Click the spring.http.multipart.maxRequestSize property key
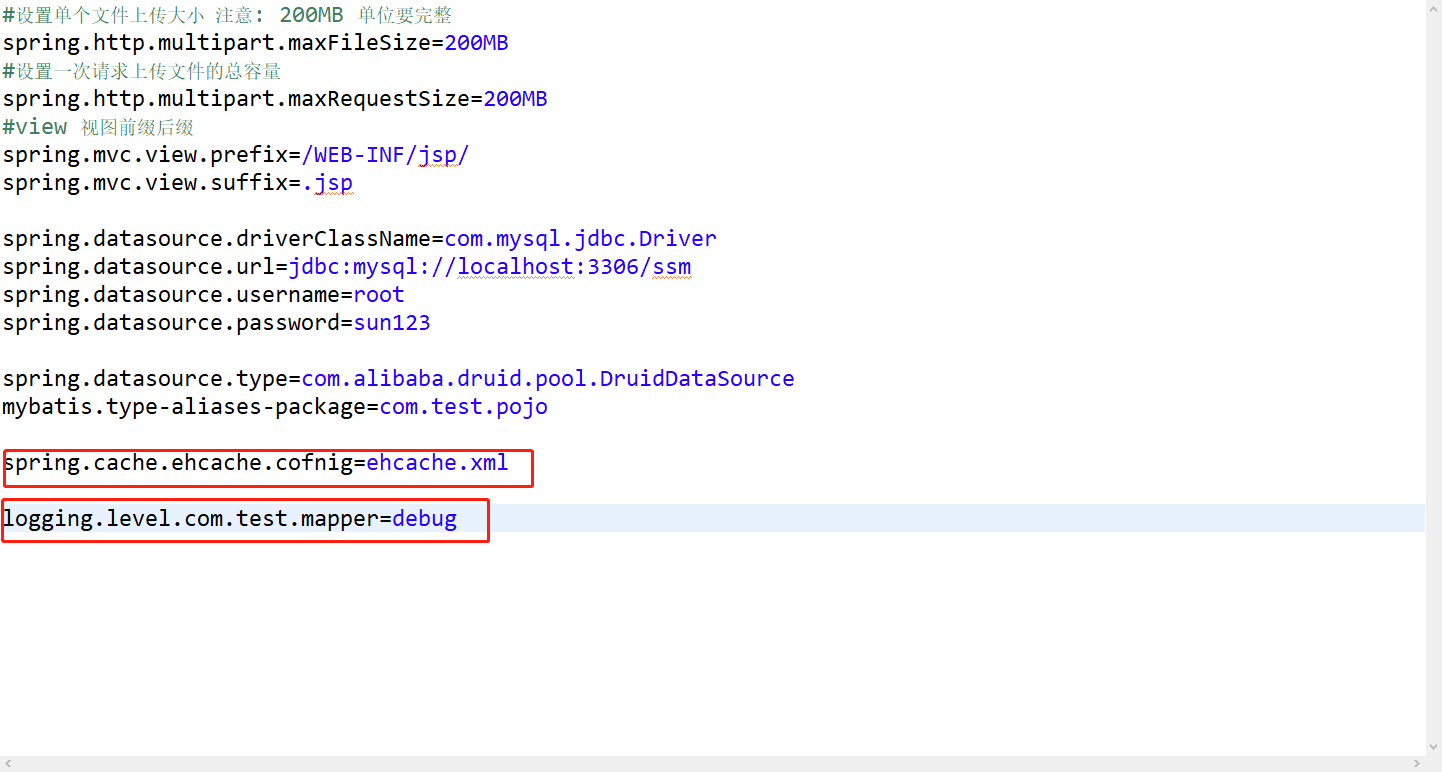This screenshot has height=772, width=1442. [x=236, y=99]
